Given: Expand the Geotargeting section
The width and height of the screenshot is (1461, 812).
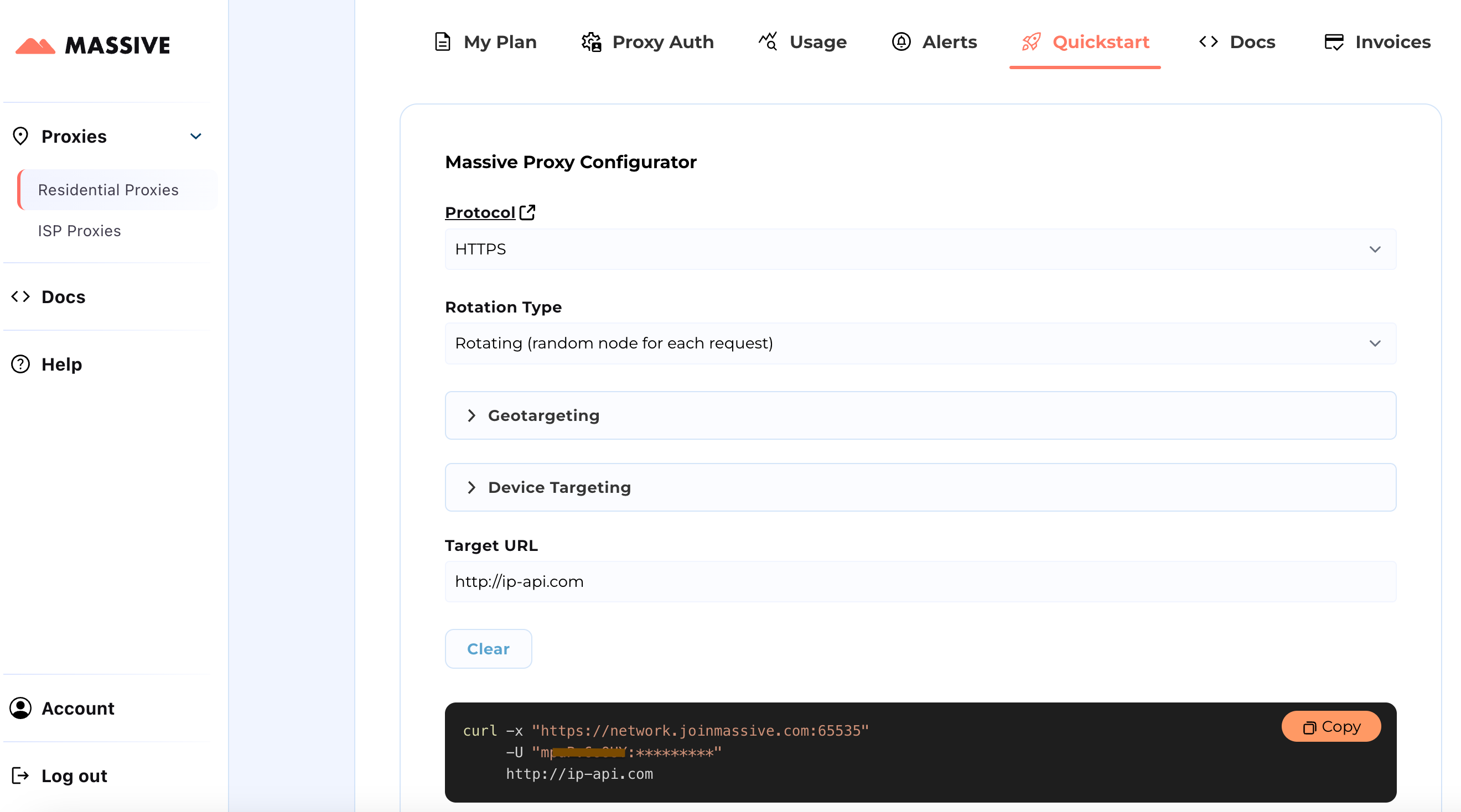Looking at the screenshot, I should [x=920, y=415].
